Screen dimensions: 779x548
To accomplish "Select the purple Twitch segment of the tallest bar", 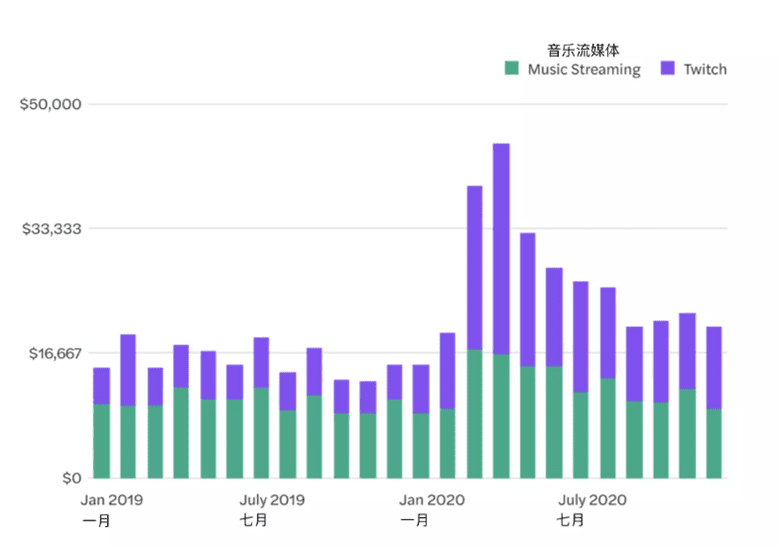I will click(501, 248).
